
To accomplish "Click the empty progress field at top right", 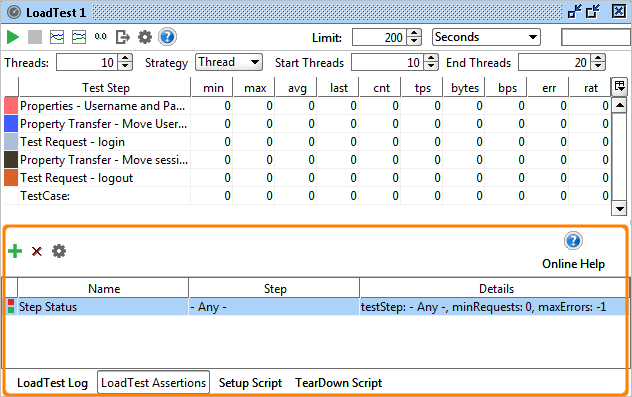I will (596, 37).
